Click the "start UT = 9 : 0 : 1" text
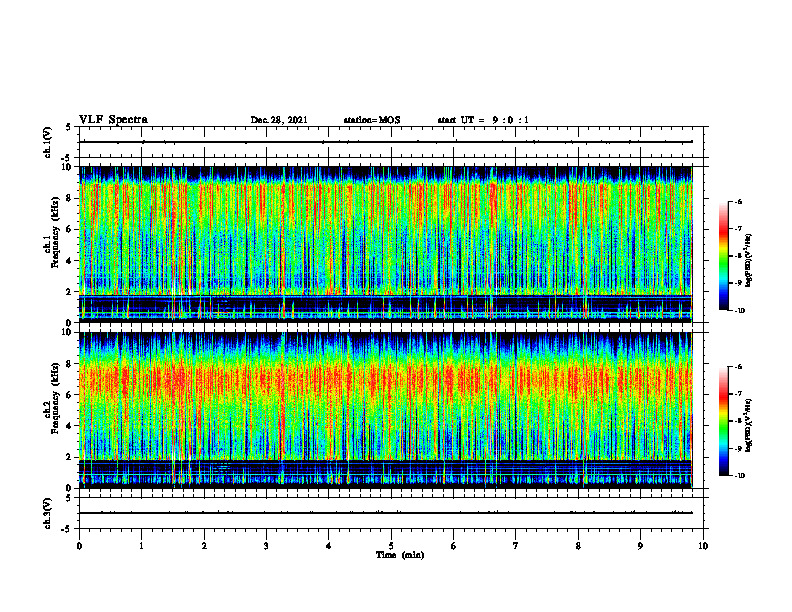This screenshot has height=612, width=792. tap(483, 120)
